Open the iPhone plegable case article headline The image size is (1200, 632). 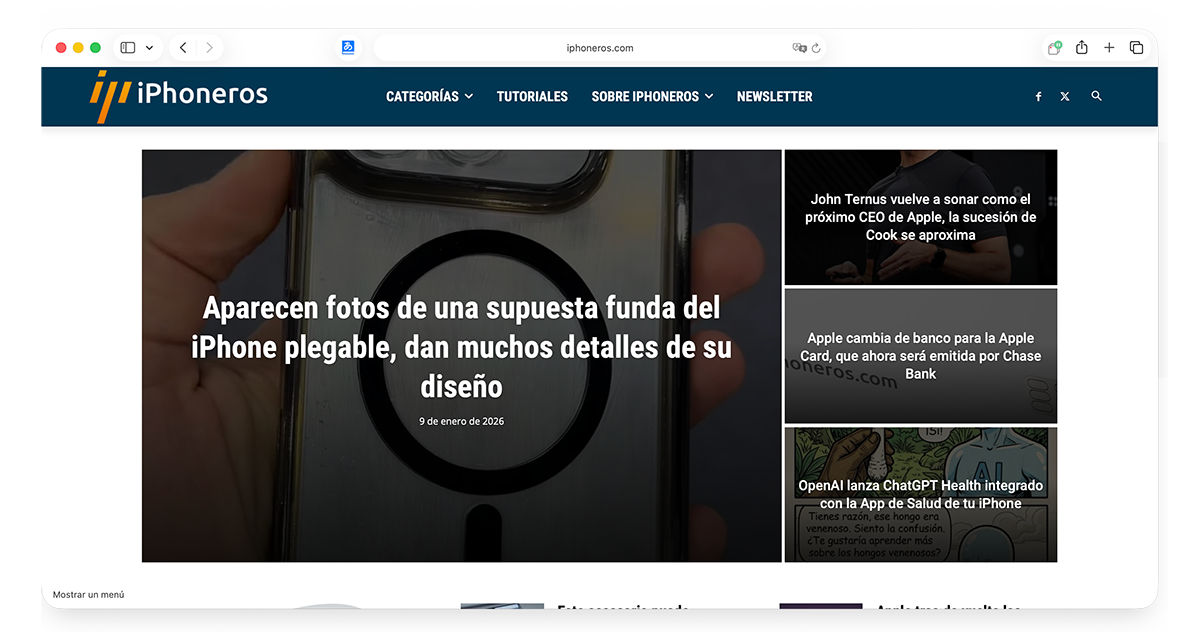[x=461, y=347]
